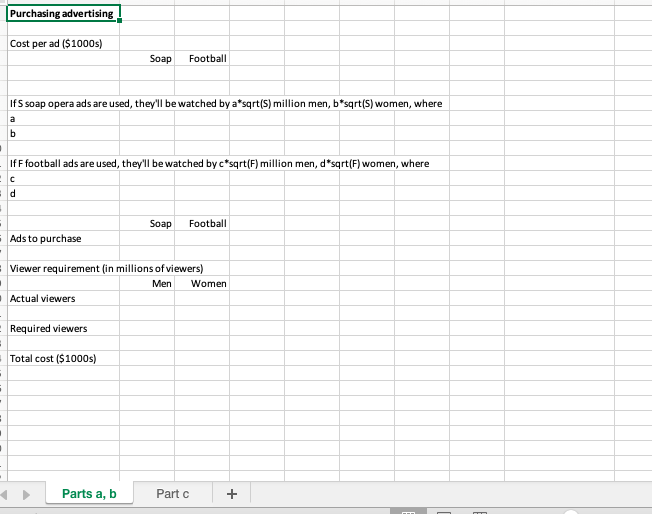Select the cell labeled a
This screenshot has height=514, width=652.
[63, 119]
